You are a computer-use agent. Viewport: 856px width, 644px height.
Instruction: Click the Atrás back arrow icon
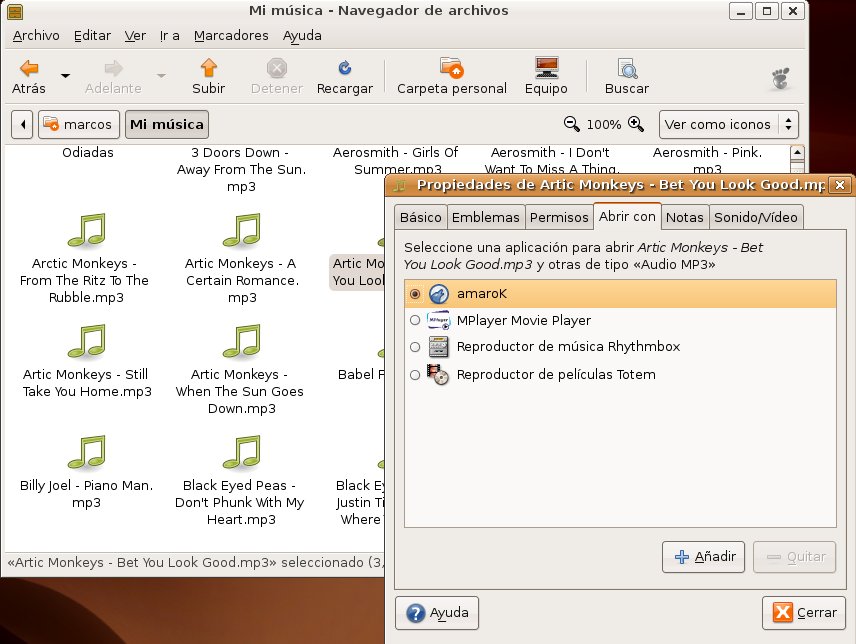29,69
